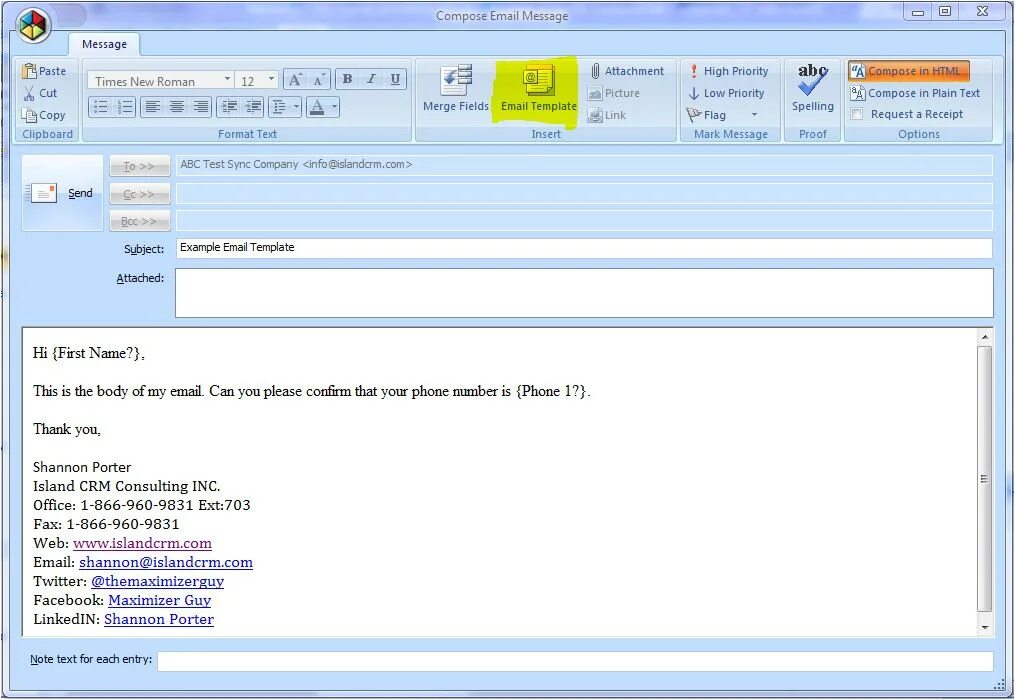Screen dimensions: 1015x700
Task: Copy the selected text
Action: click(43, 115)
